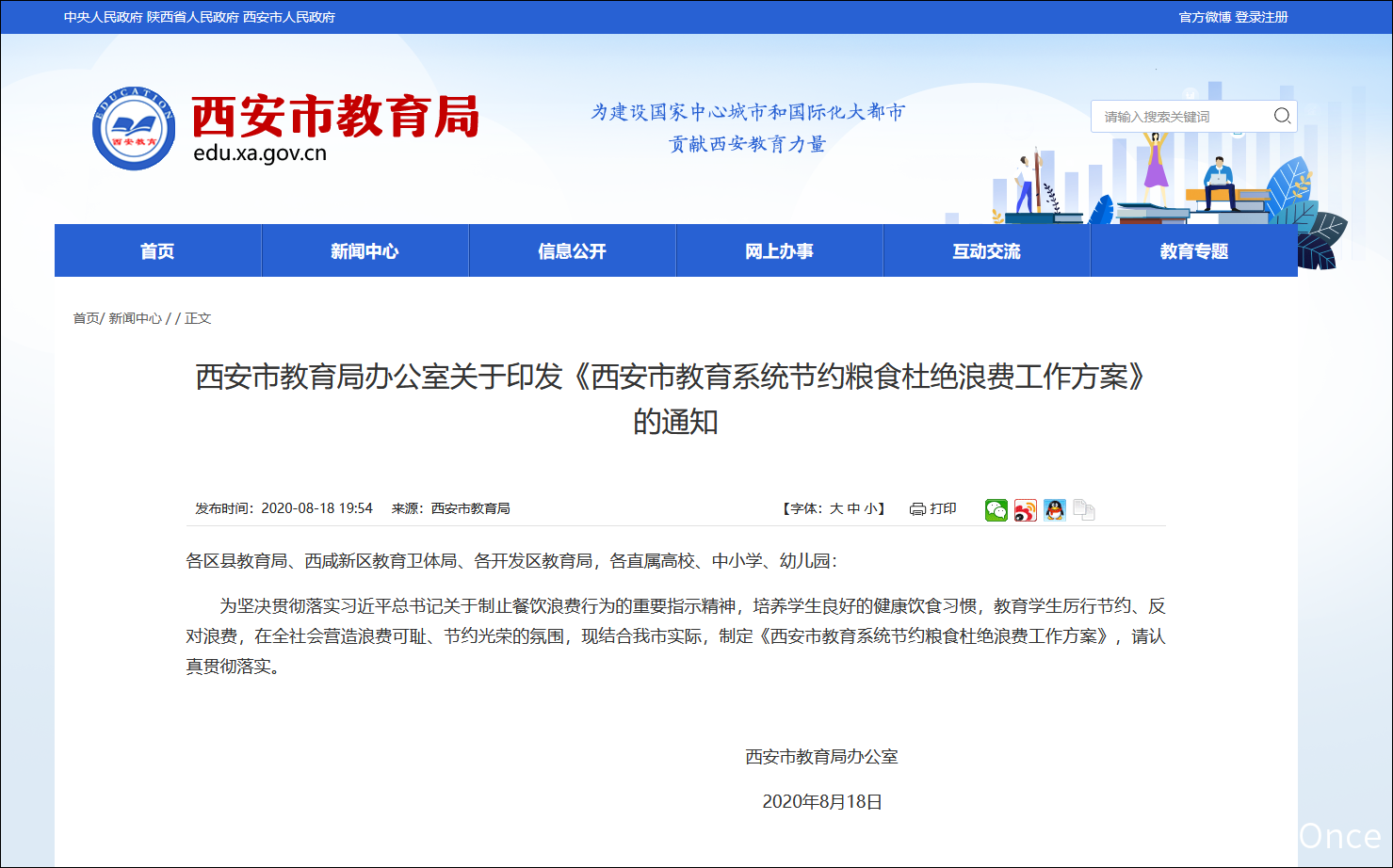Click the 打印 print label
The height and width of the screenshot is (868, 1393).
click(943, 508)
